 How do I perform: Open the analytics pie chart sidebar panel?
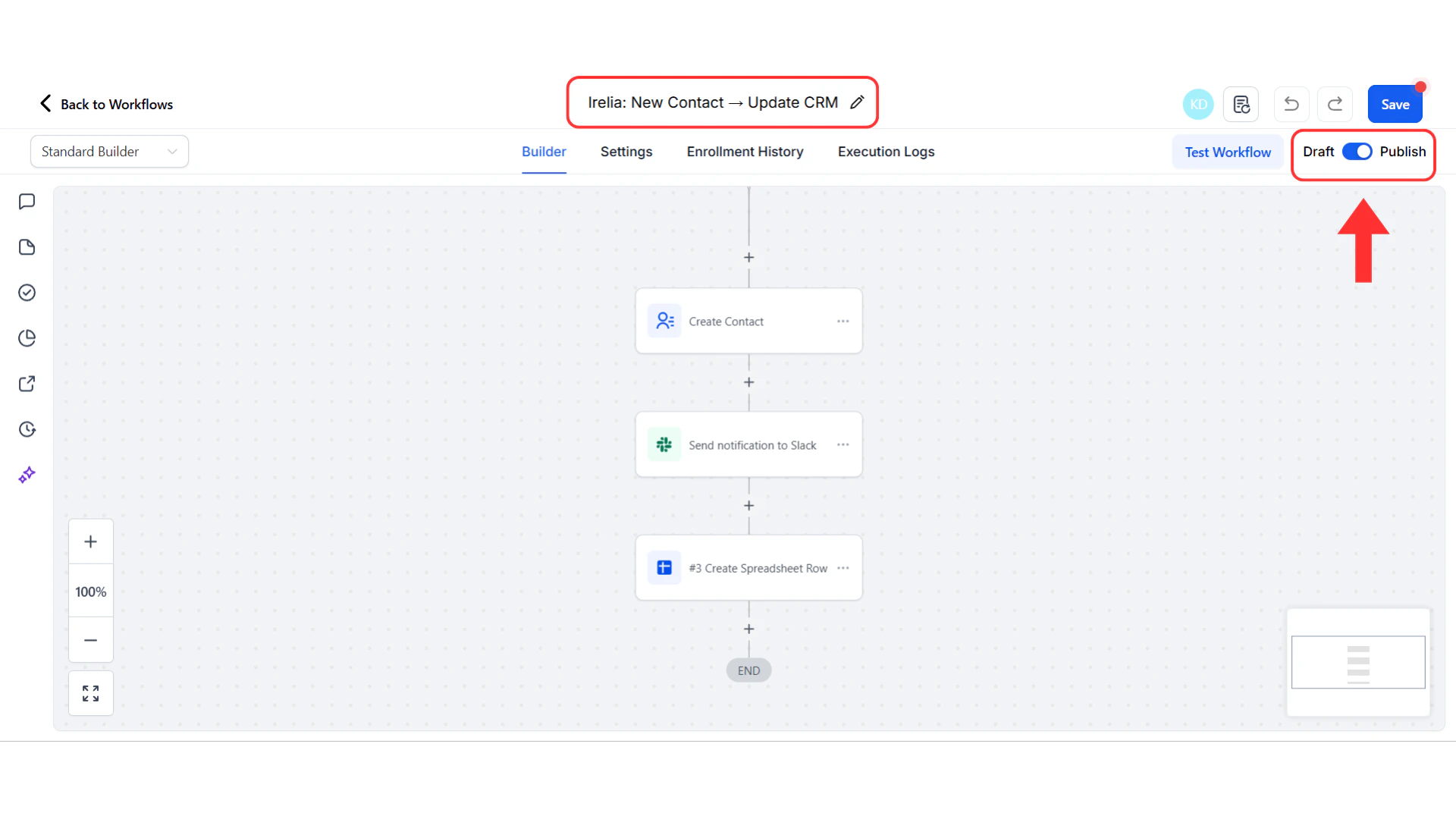coord(27,338)
